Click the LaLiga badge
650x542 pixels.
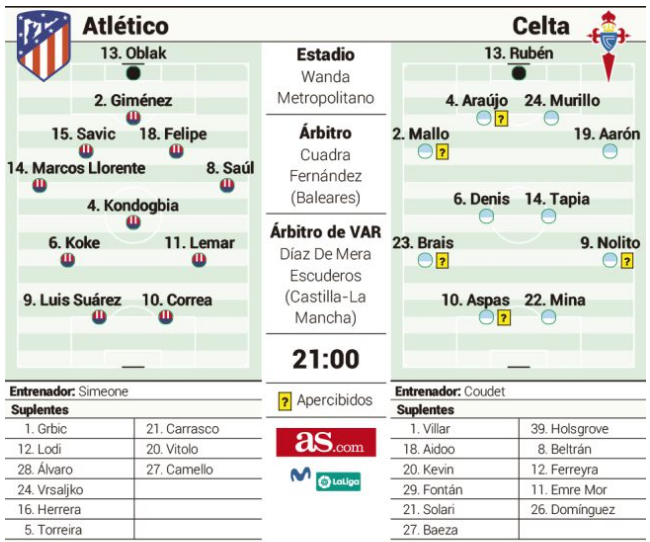[x=338, y=481]
